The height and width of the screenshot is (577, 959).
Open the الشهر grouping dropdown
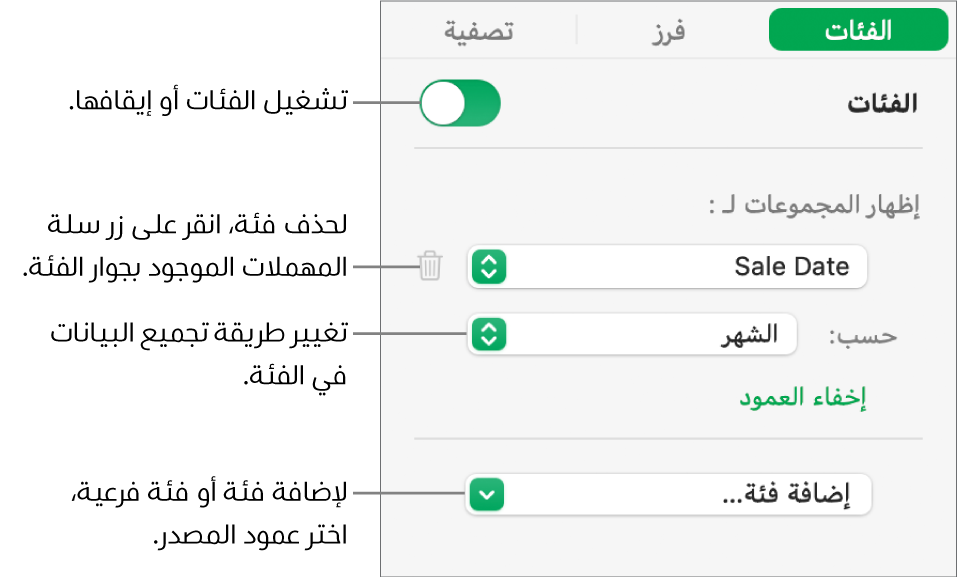click(x=631, y=335)
